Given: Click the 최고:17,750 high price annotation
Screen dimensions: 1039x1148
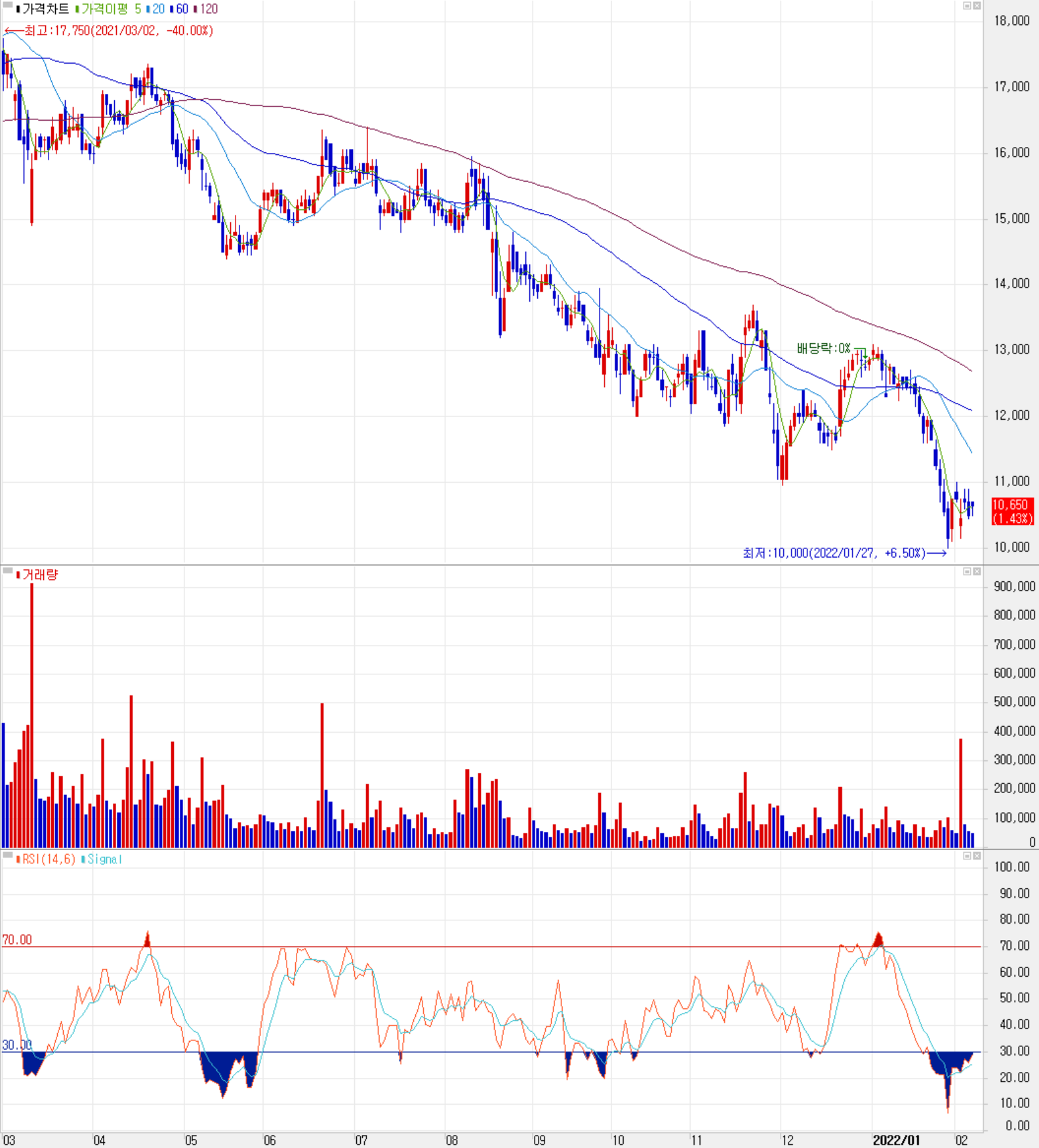Looking at the screenshot, I should (x=109, y=31).
